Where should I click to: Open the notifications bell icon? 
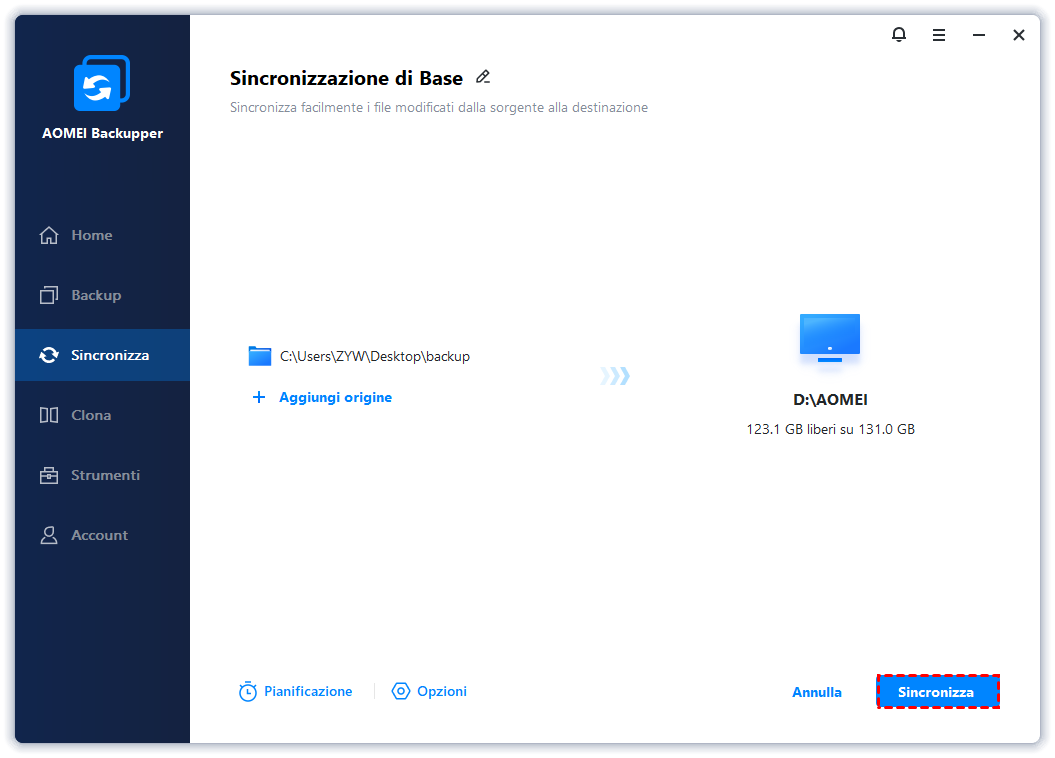pyautogui.click(x=898, y=34)
